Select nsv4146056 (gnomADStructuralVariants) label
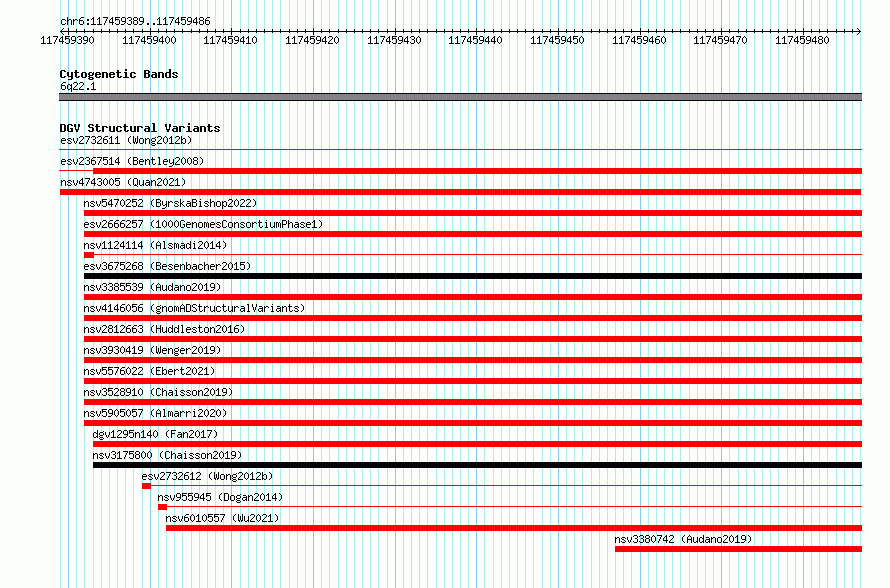Screen dimensions: 890x588 [x=194, y=308]
